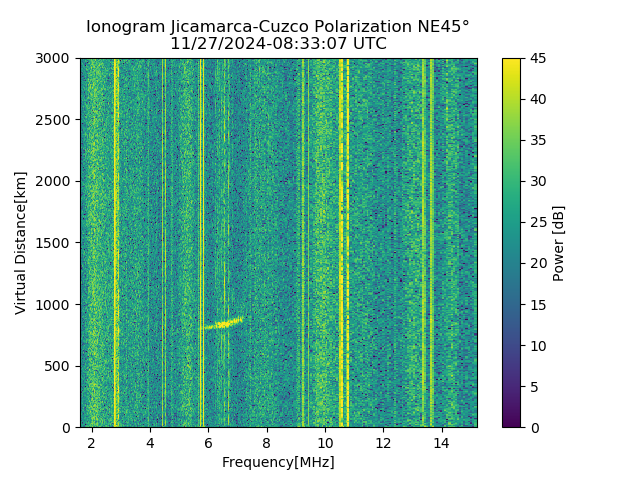640x480 pixels.
Task: Click the y-axis tick label '3000'
Action: 52,58
